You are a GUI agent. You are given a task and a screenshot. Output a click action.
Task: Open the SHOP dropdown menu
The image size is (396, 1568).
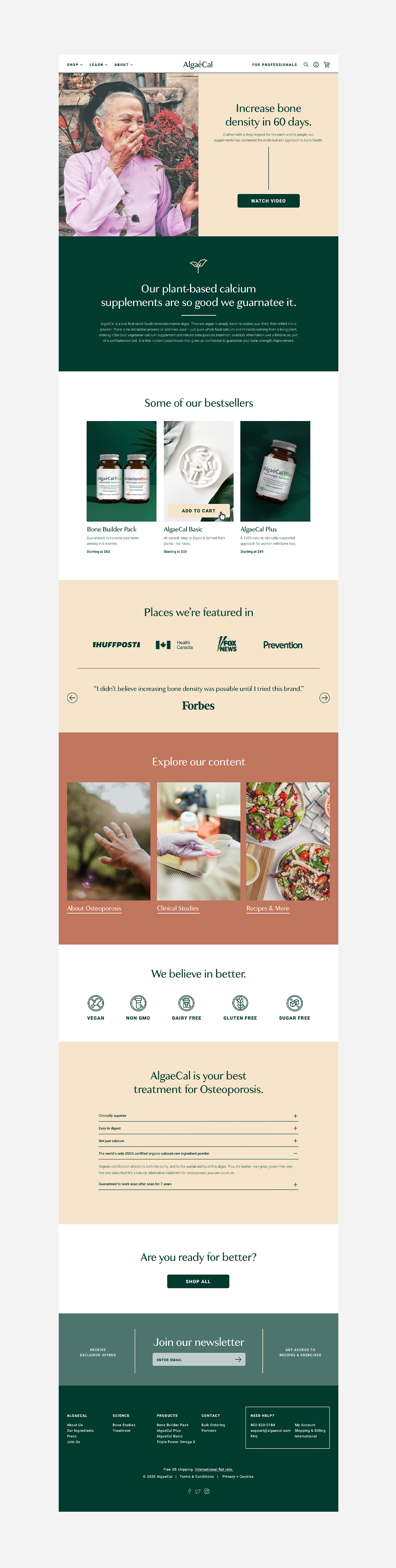[x=75, y=65]
